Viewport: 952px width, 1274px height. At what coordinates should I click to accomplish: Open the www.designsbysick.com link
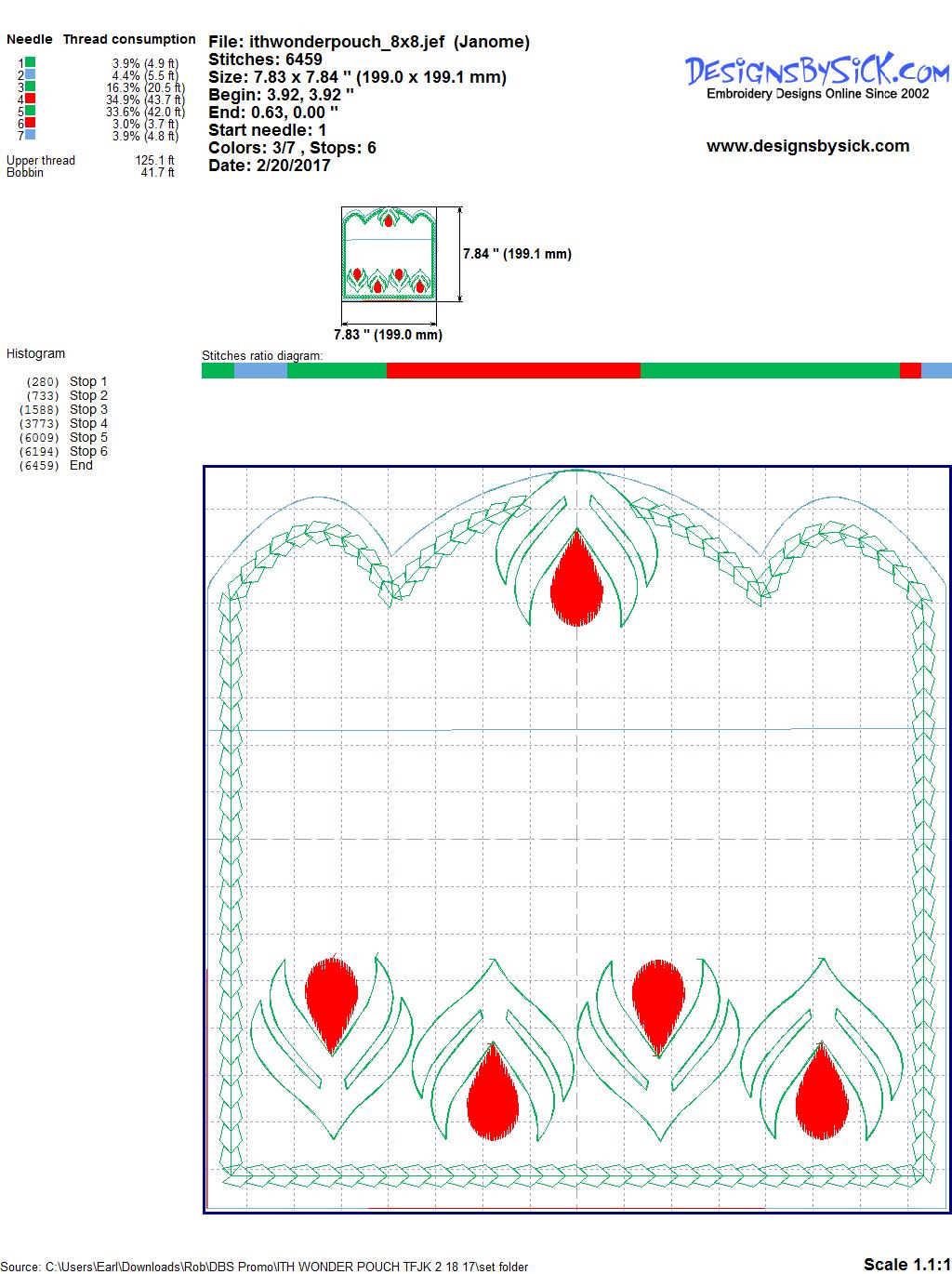807,146
